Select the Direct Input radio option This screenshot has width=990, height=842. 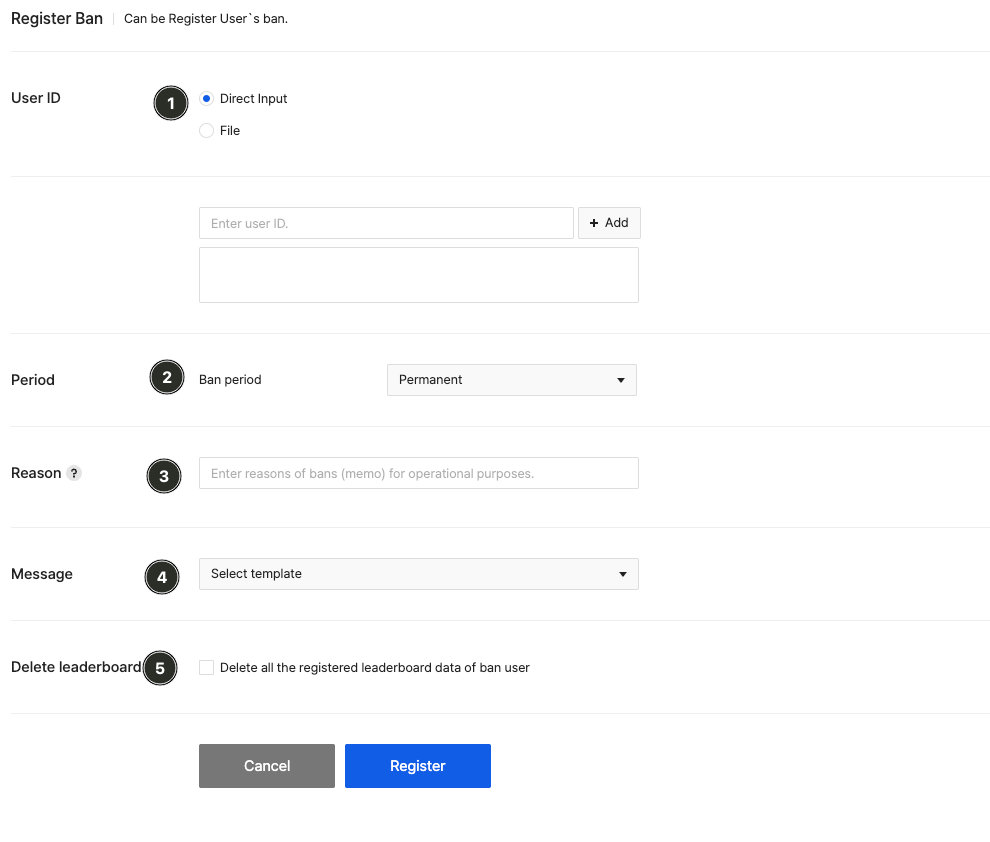coord(206,98)
